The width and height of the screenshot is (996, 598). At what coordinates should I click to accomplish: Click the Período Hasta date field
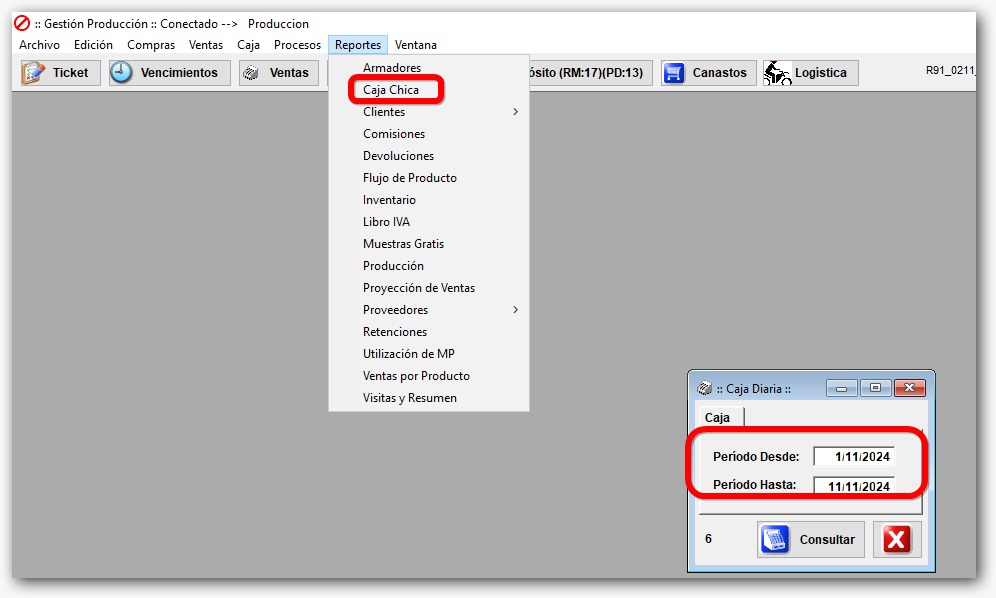[853, 487]
